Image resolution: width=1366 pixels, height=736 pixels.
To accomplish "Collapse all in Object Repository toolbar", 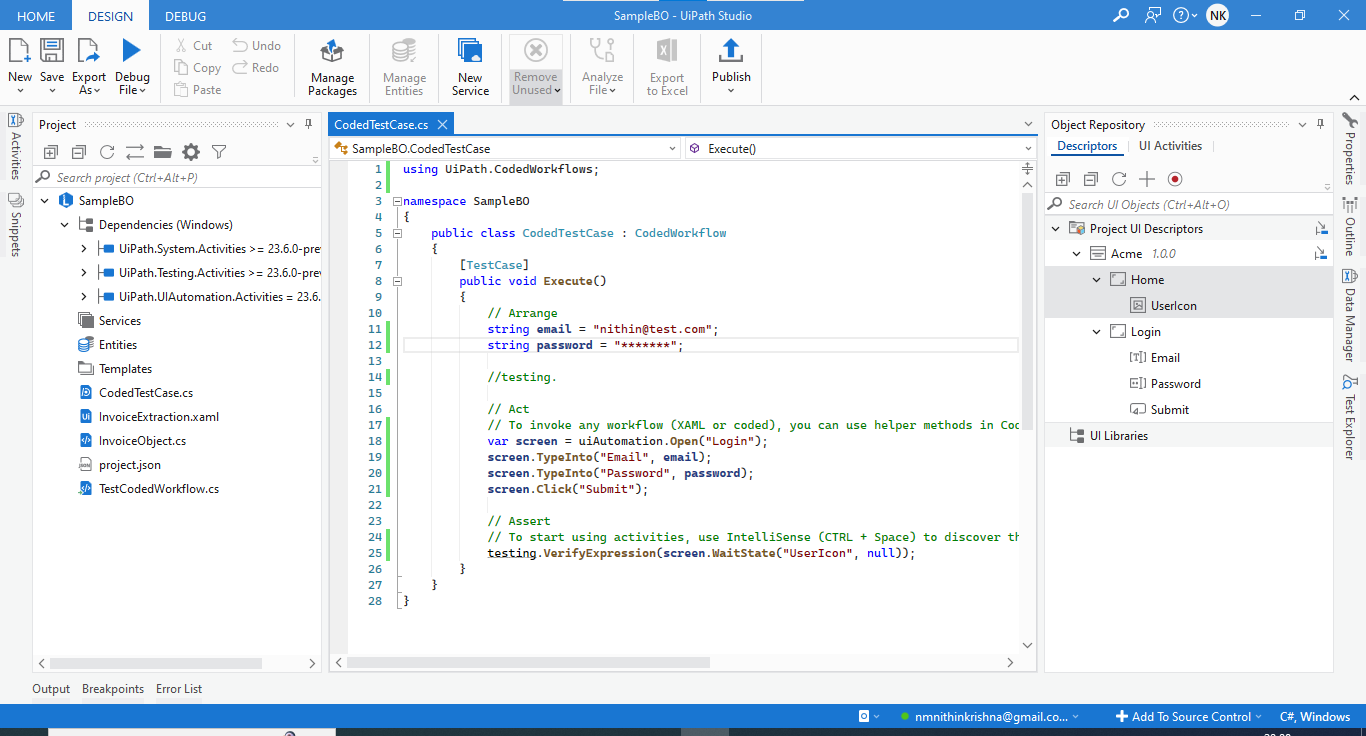I will click(x=1091, y=179).
